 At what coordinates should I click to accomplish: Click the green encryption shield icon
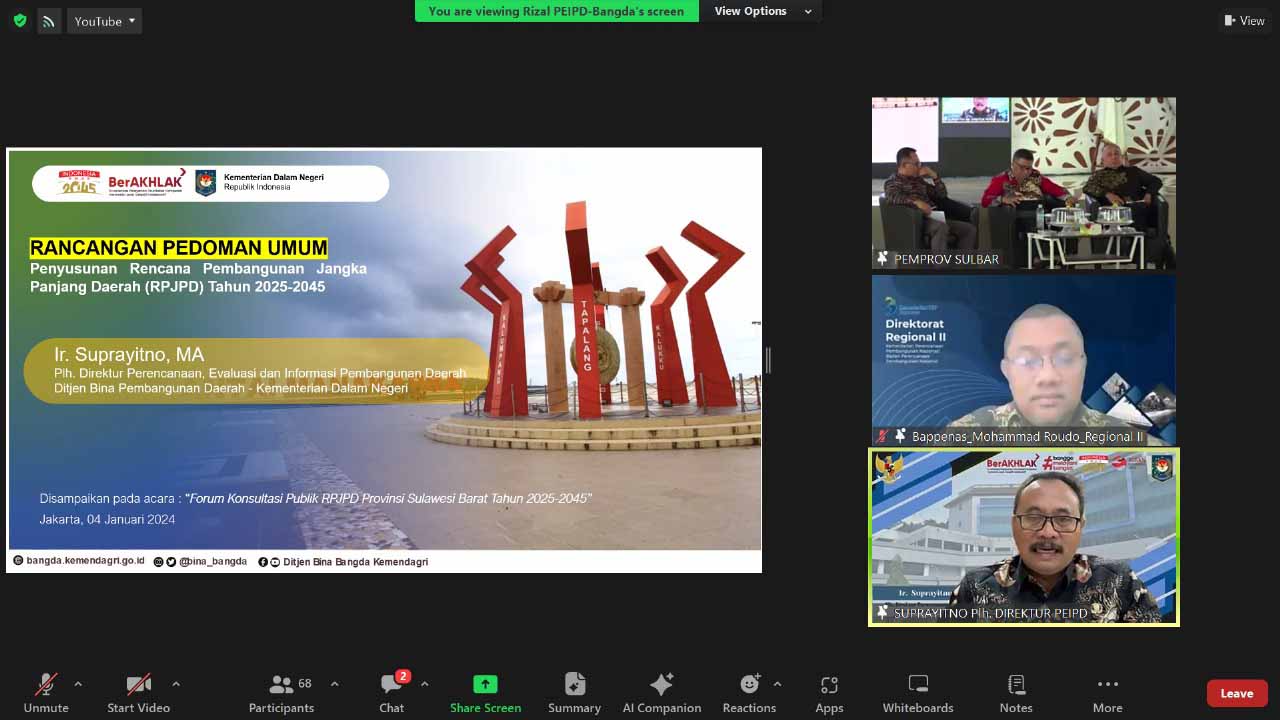[x=20, y=21]
